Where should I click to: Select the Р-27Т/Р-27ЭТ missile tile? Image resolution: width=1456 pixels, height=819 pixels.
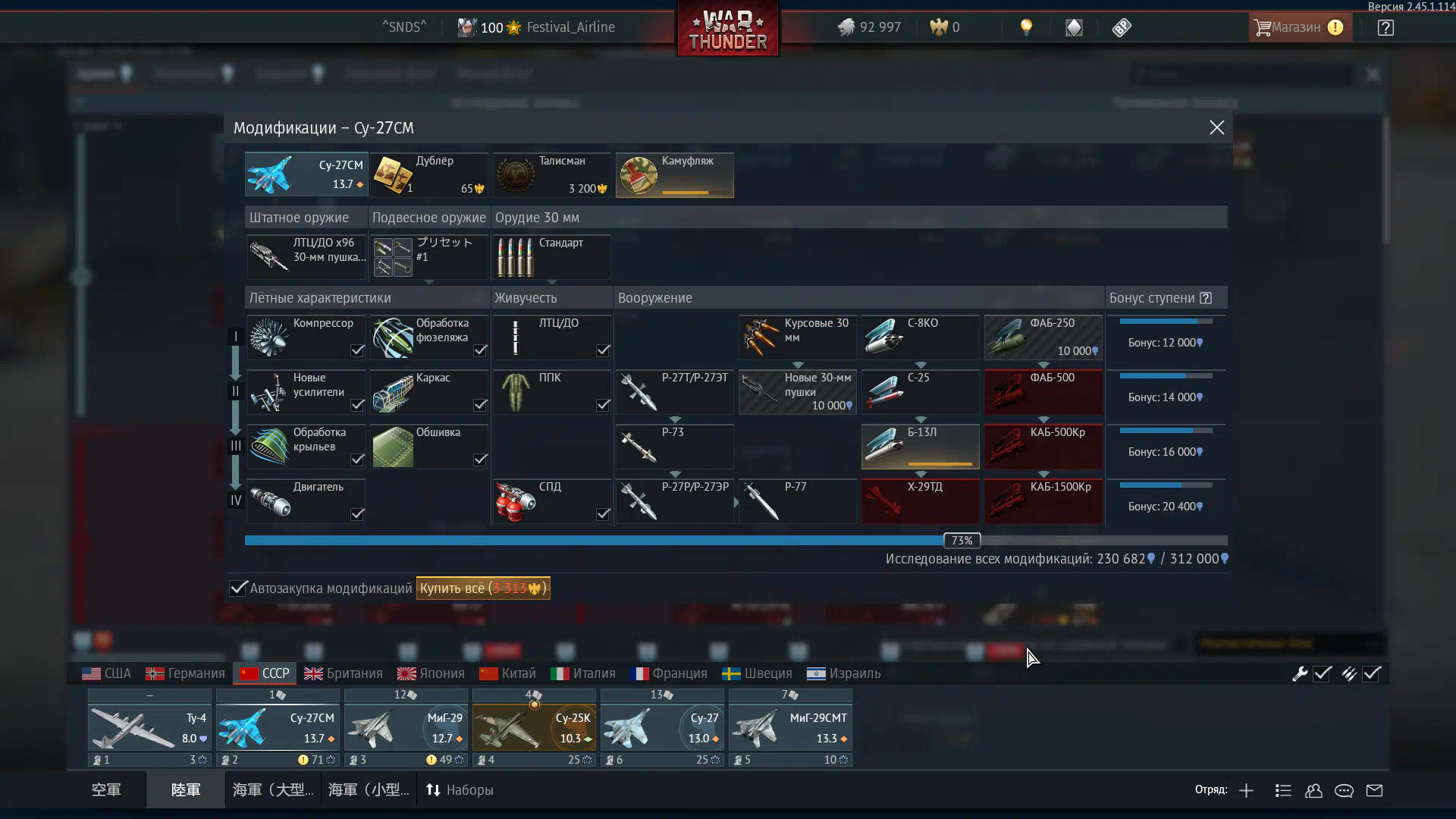coord(675,391)
